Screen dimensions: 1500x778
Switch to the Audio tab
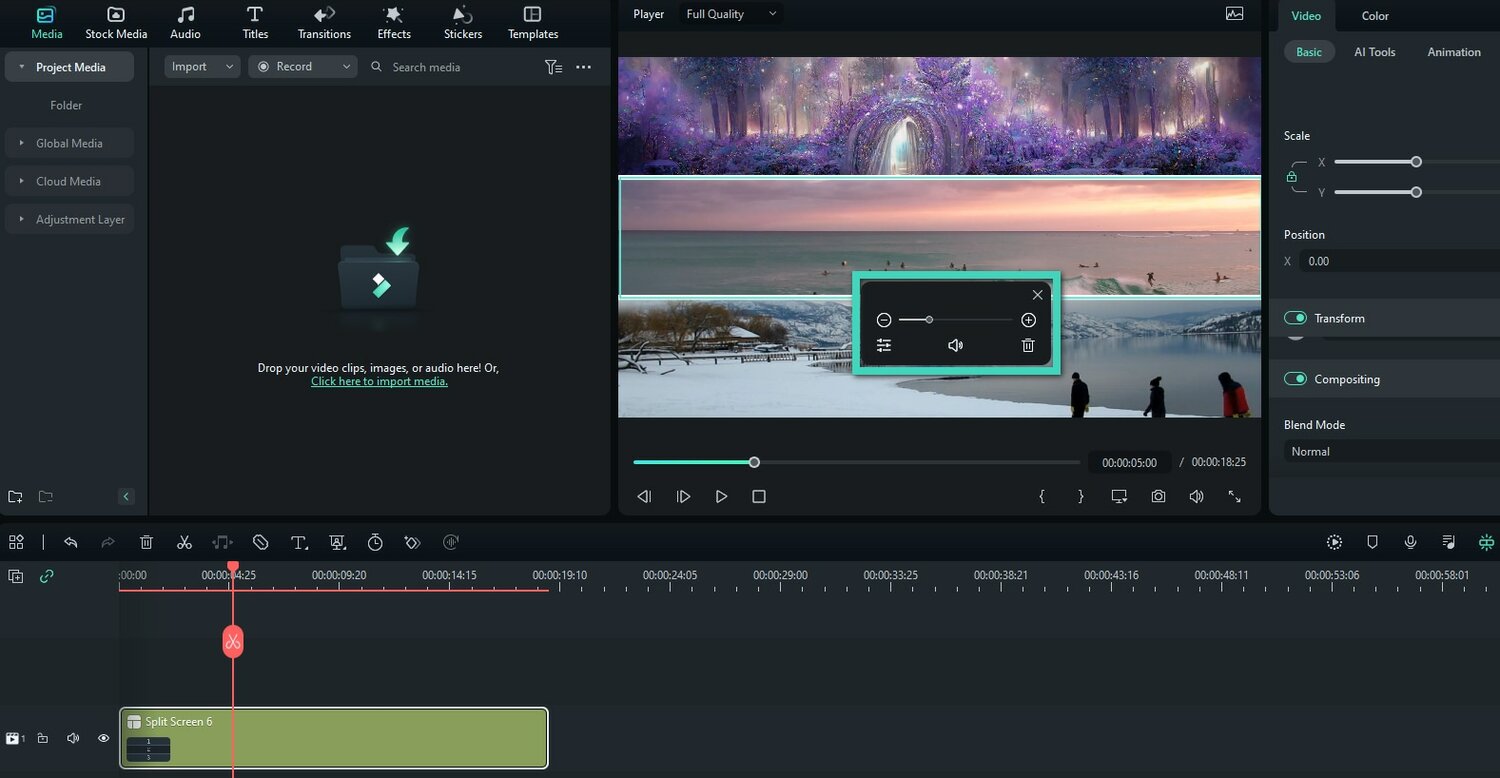185,24
